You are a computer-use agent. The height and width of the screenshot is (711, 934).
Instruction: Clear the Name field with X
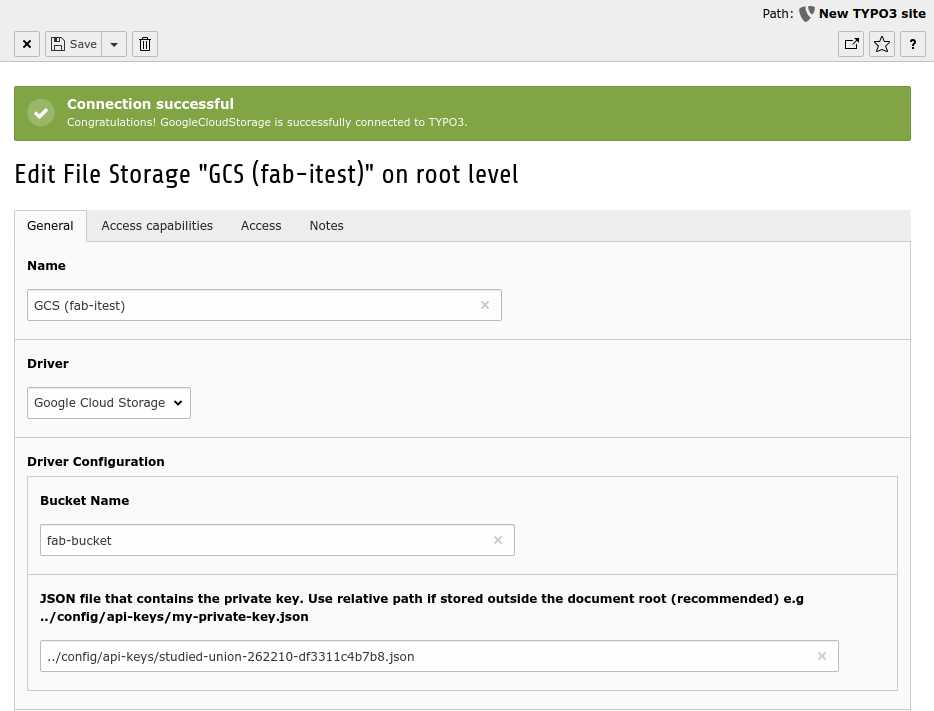(485, 305)
